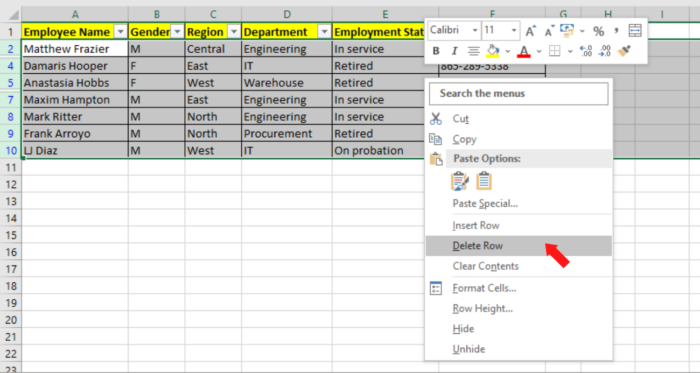
Task: Choose Cut from the context menu
Action: 519,119
